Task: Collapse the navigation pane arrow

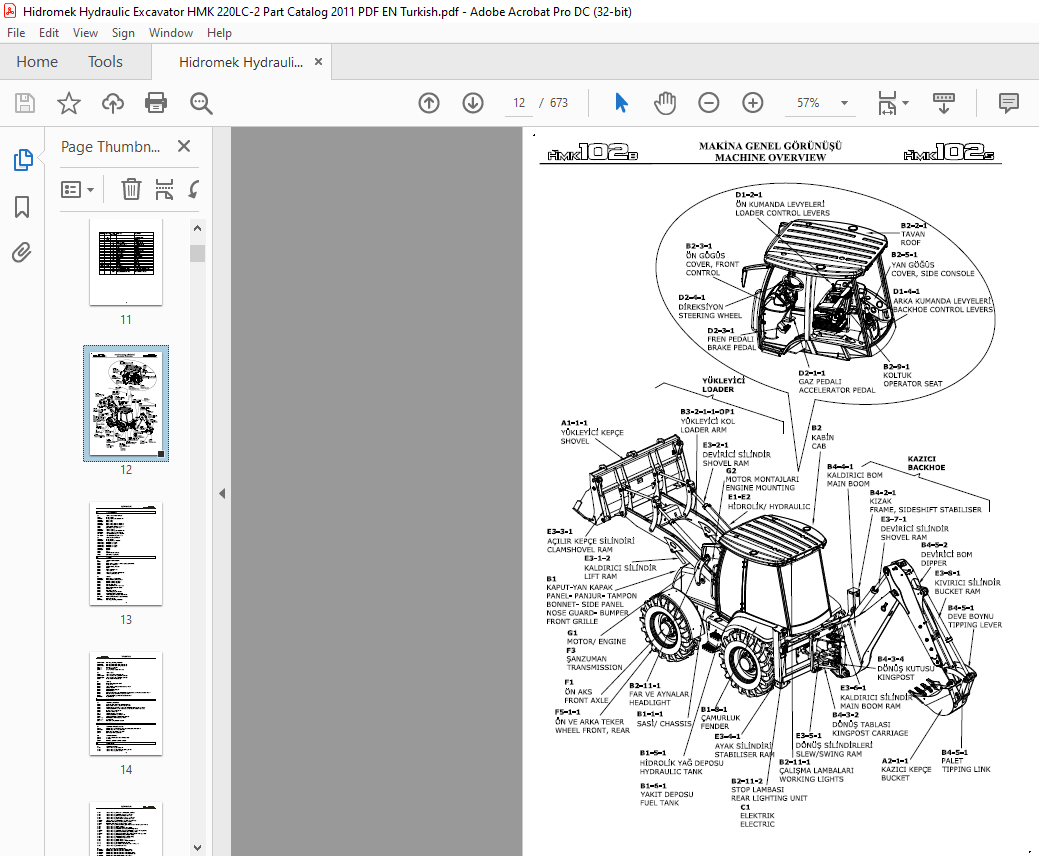Action: (222, 494)
